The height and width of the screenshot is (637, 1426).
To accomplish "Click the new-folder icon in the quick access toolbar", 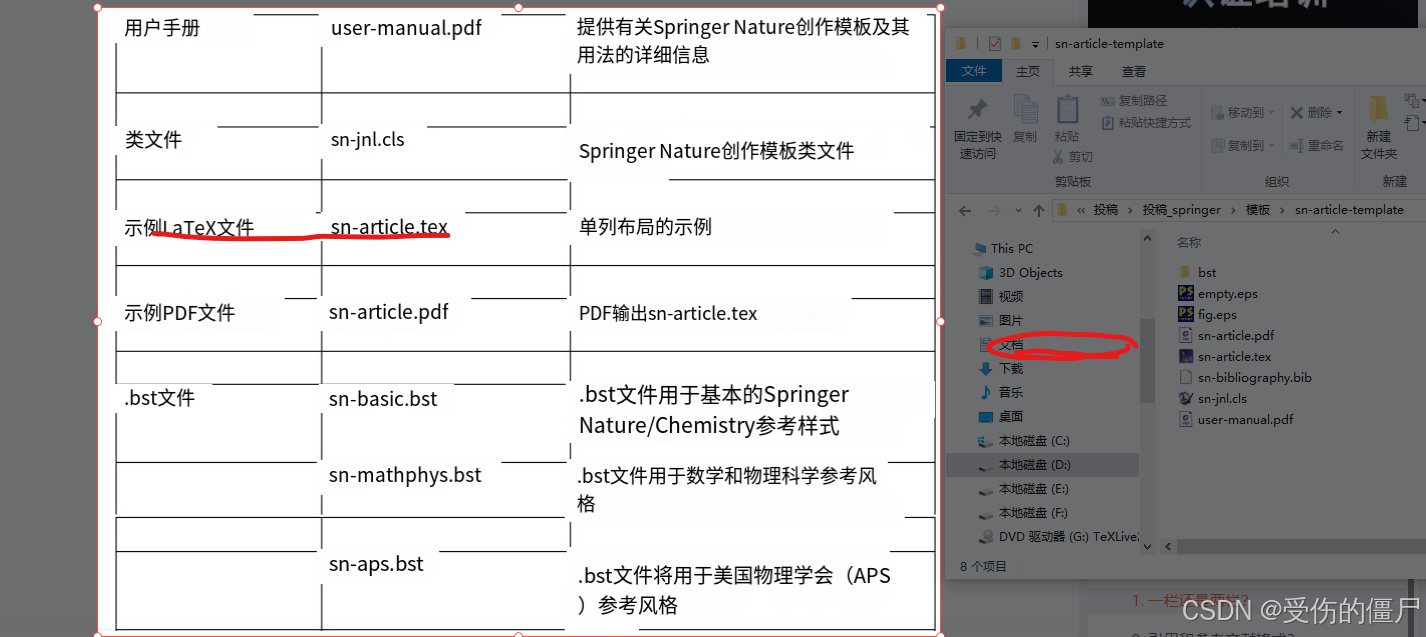I will click(1016, 44).
